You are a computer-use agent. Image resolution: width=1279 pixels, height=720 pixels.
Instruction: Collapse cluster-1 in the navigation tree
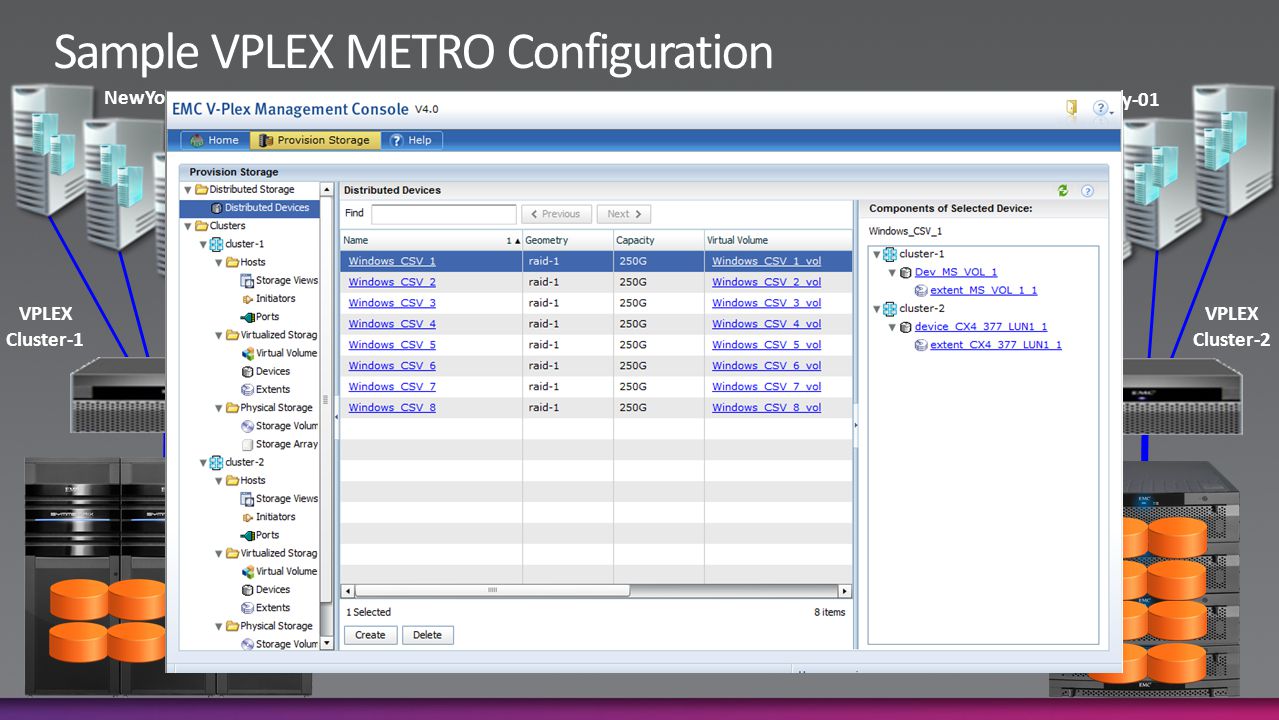[x=202, y=244]
